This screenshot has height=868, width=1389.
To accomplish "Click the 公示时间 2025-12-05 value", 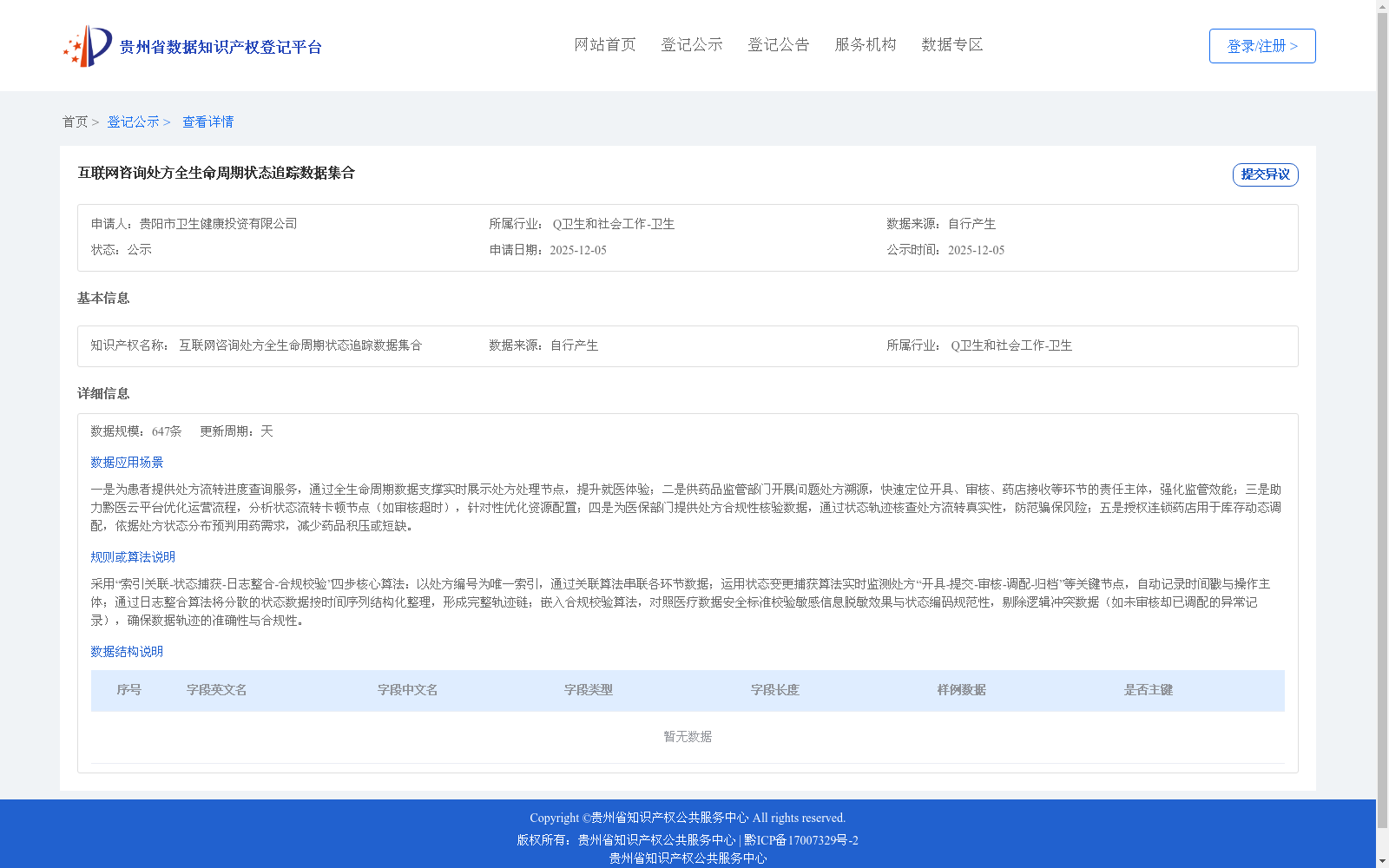I will coord(976,250).
